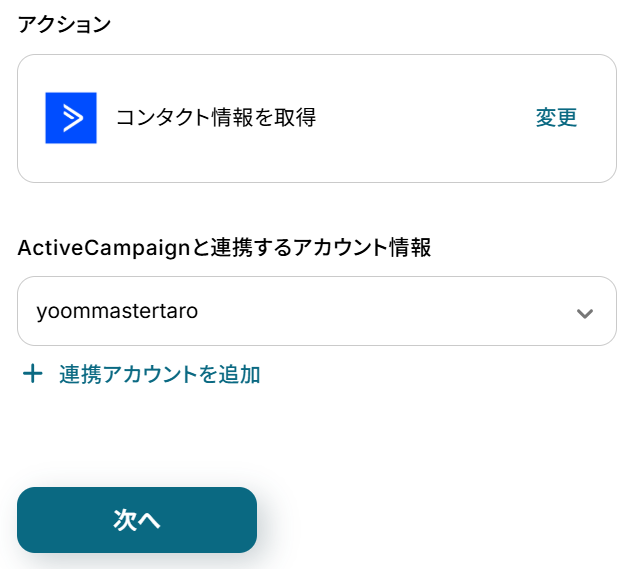Select the yoommastertaro account name text
This screenshot has width=631, height=569.
117,311
